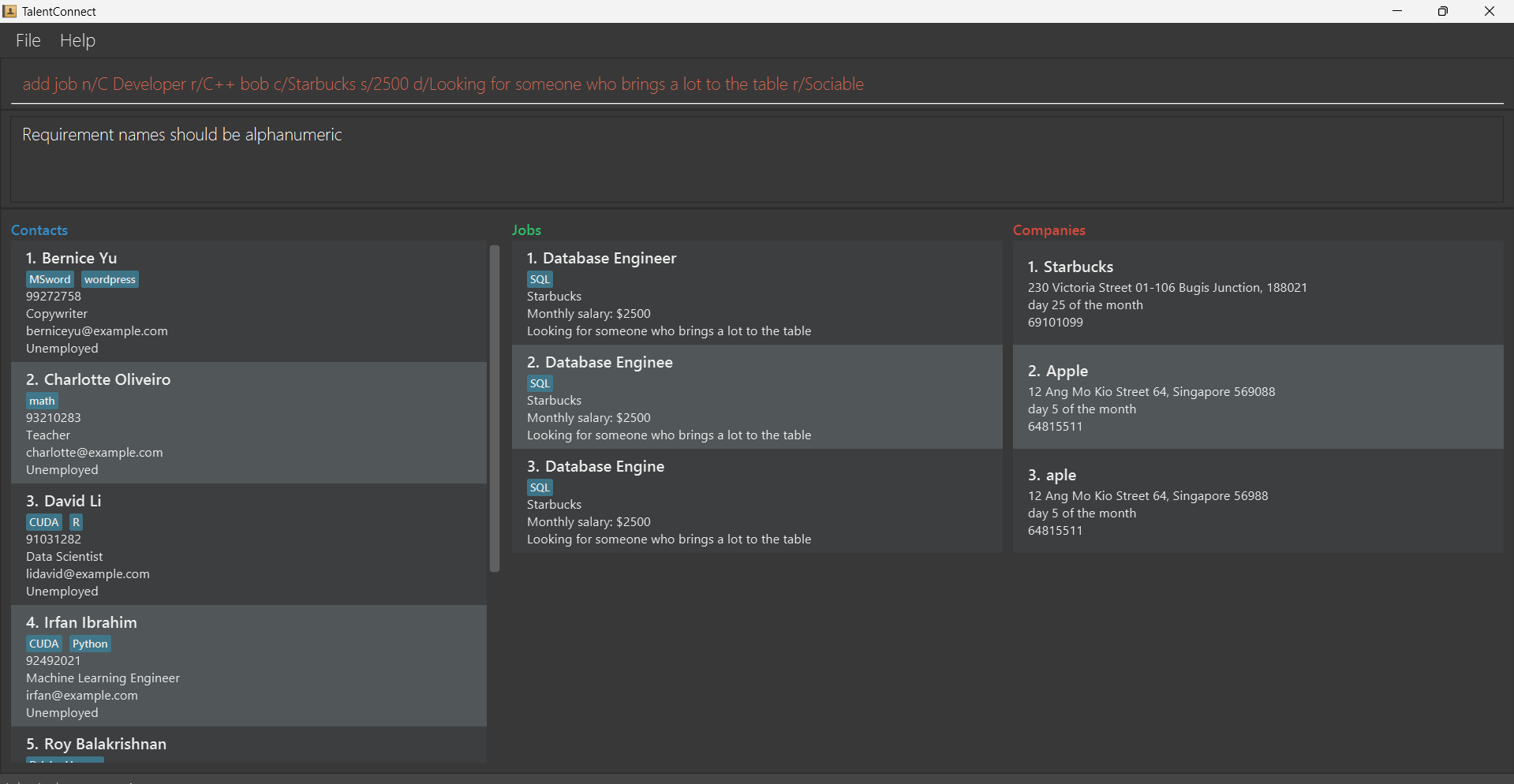The image size is (1514, 784).
Task: Click the 230 Victoria Street address text
Action: tap(1167, 288)
